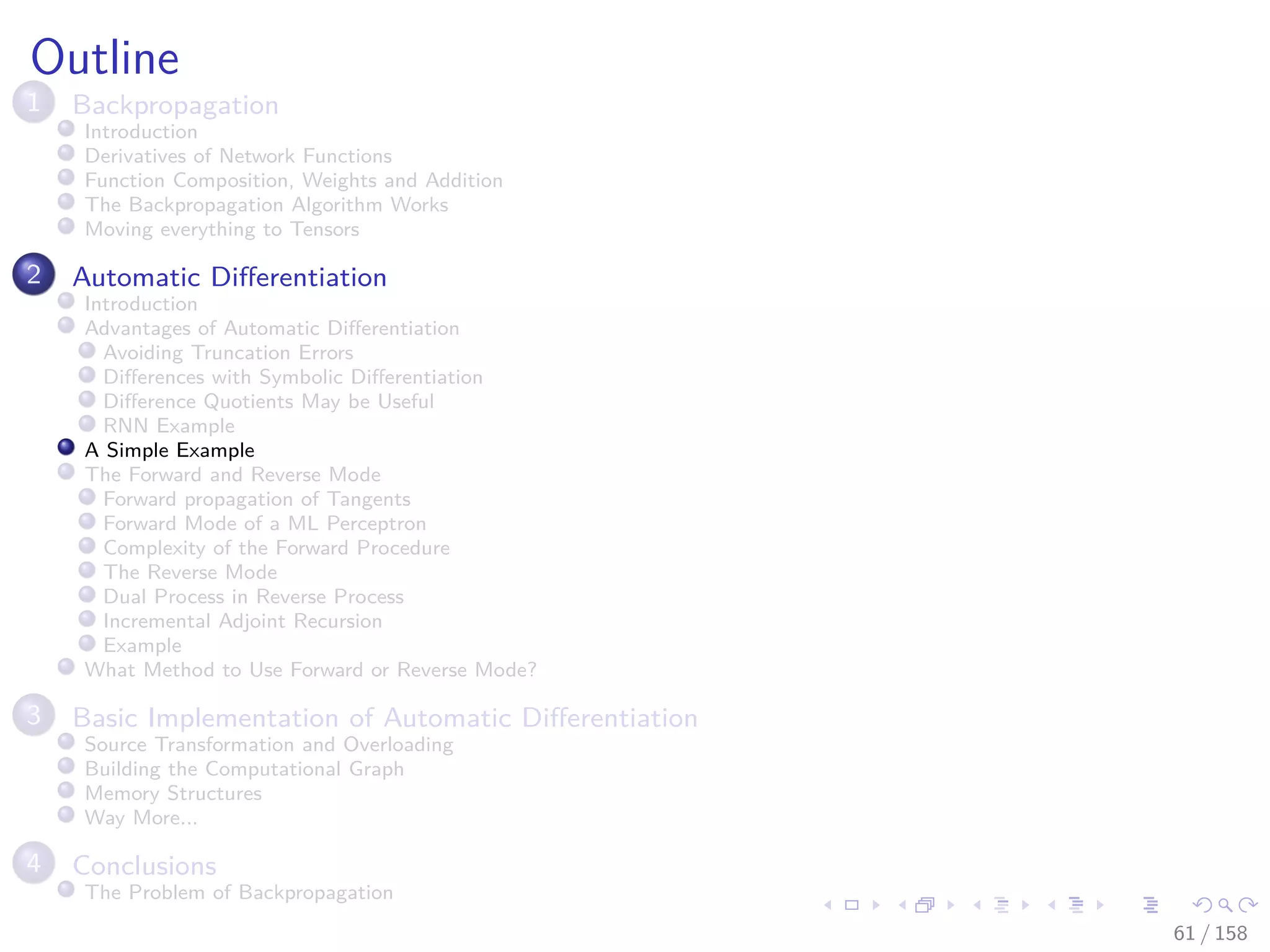The width and height of the screenshot is (1270, 952).
Task: Jump to Conclusions section heading
Action: [144, 866]
